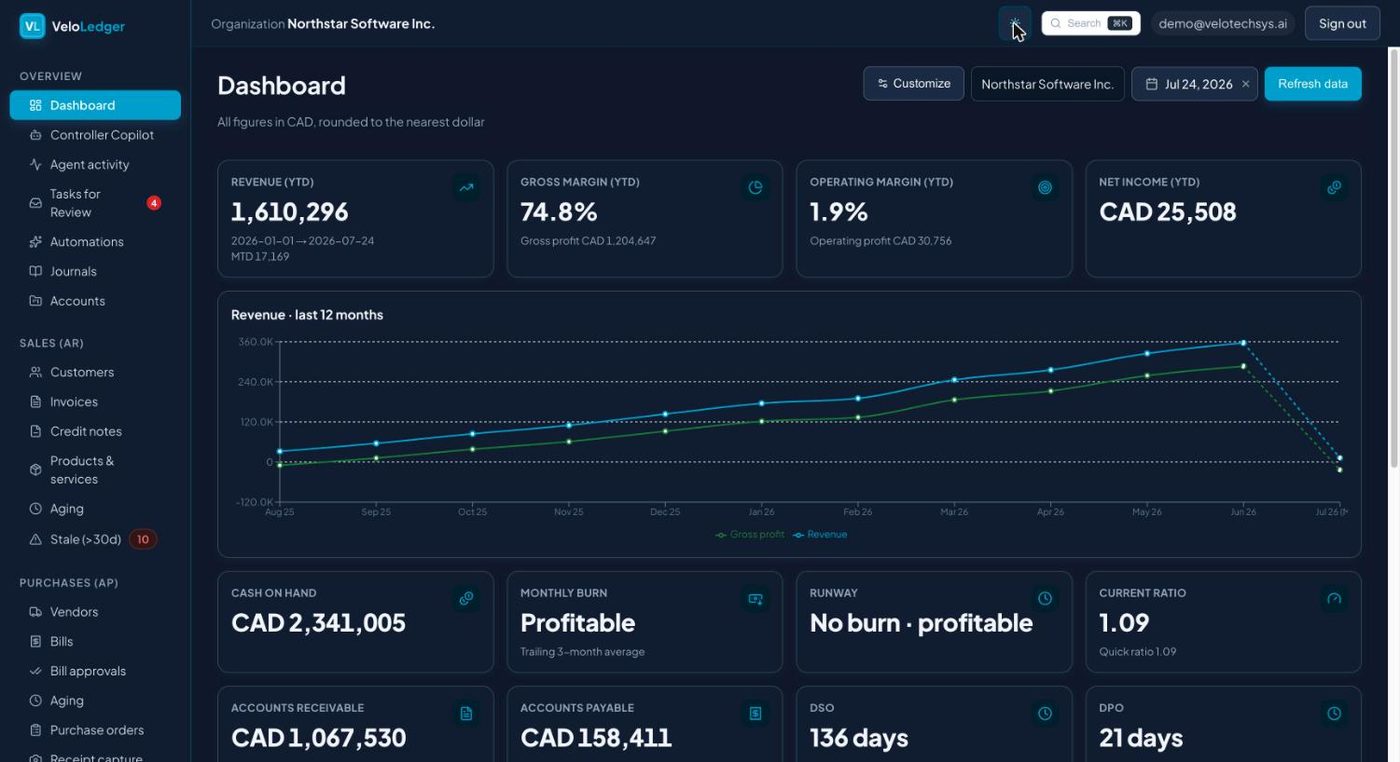Click the DPO clock icon
The image size is (1400, 762).
[x=1334, y=713]
